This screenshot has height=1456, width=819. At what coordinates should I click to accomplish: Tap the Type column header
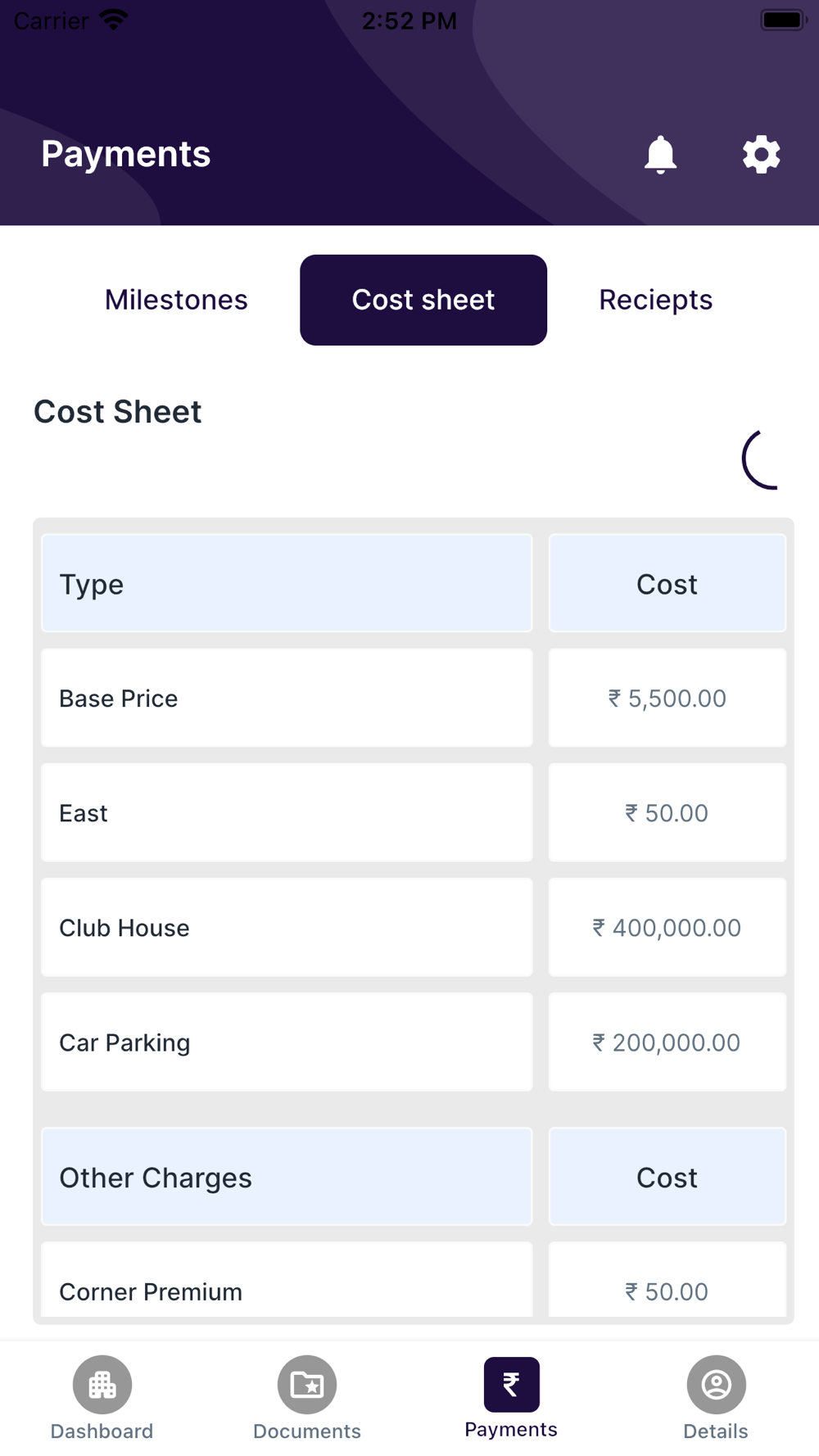[287, 584]
